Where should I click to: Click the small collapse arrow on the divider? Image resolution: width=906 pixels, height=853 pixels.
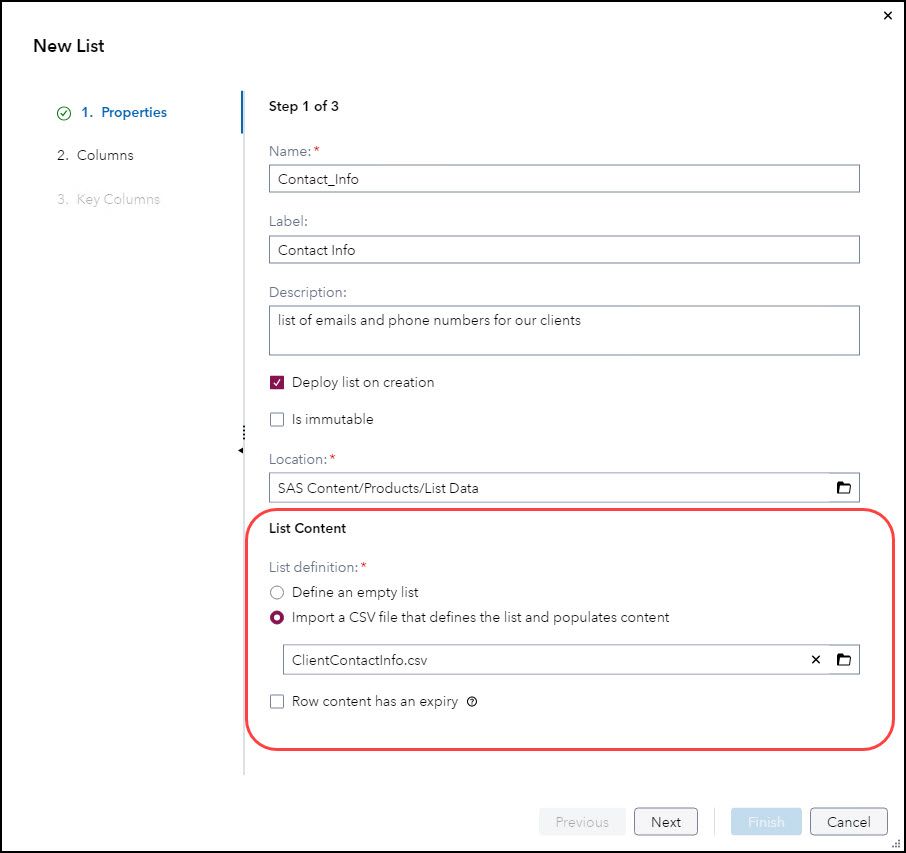[x=241, y=451]
